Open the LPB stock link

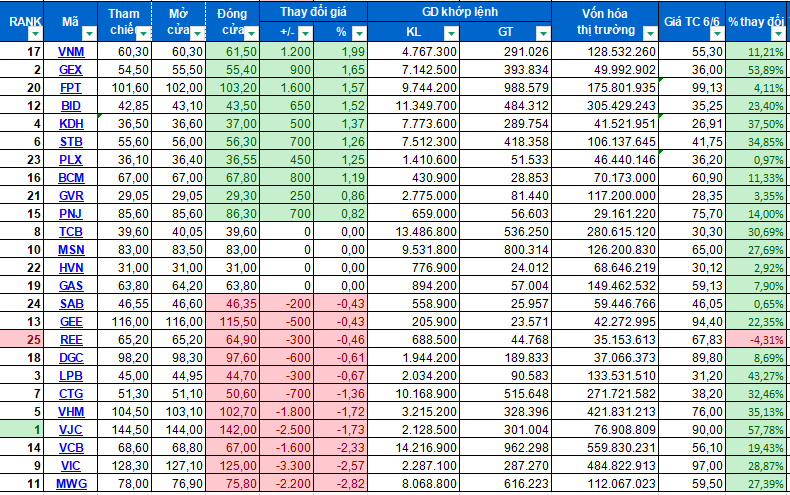pos(71,376)
